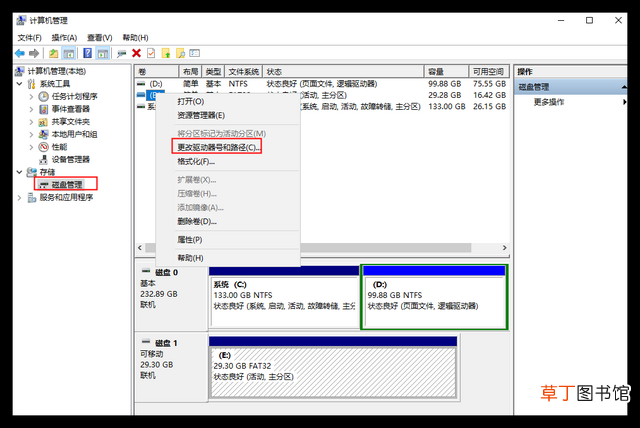Click the 99.88 GB capacity cell
Viewport: 640px width, 428px height.
point(444,84)
